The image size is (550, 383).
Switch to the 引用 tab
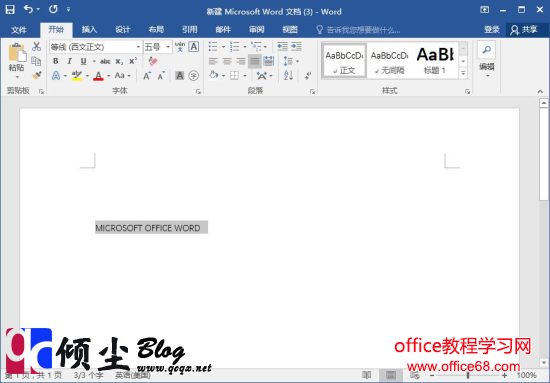tap(189, 30)
